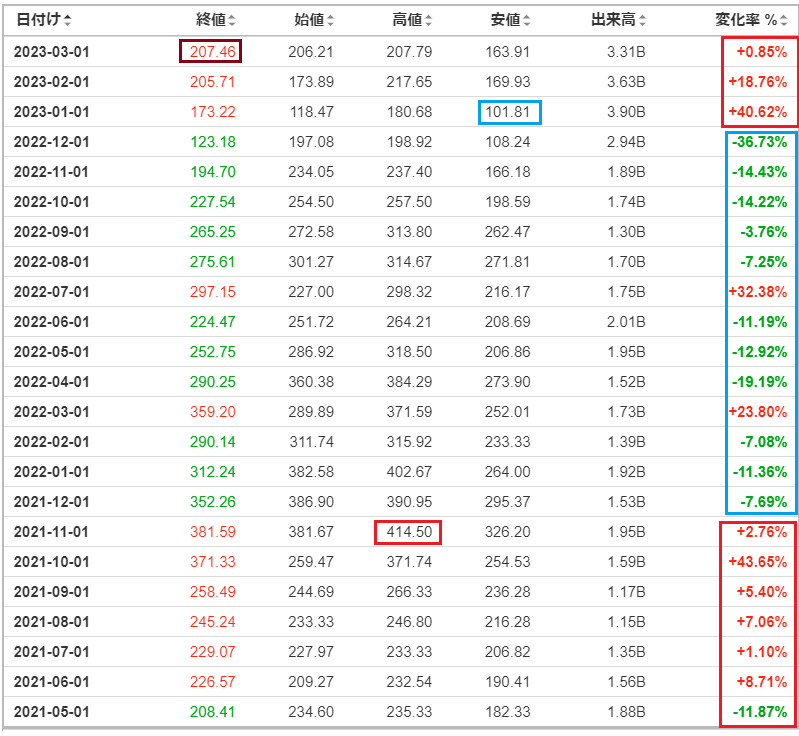Select closing value 381.59

(213, 532)
